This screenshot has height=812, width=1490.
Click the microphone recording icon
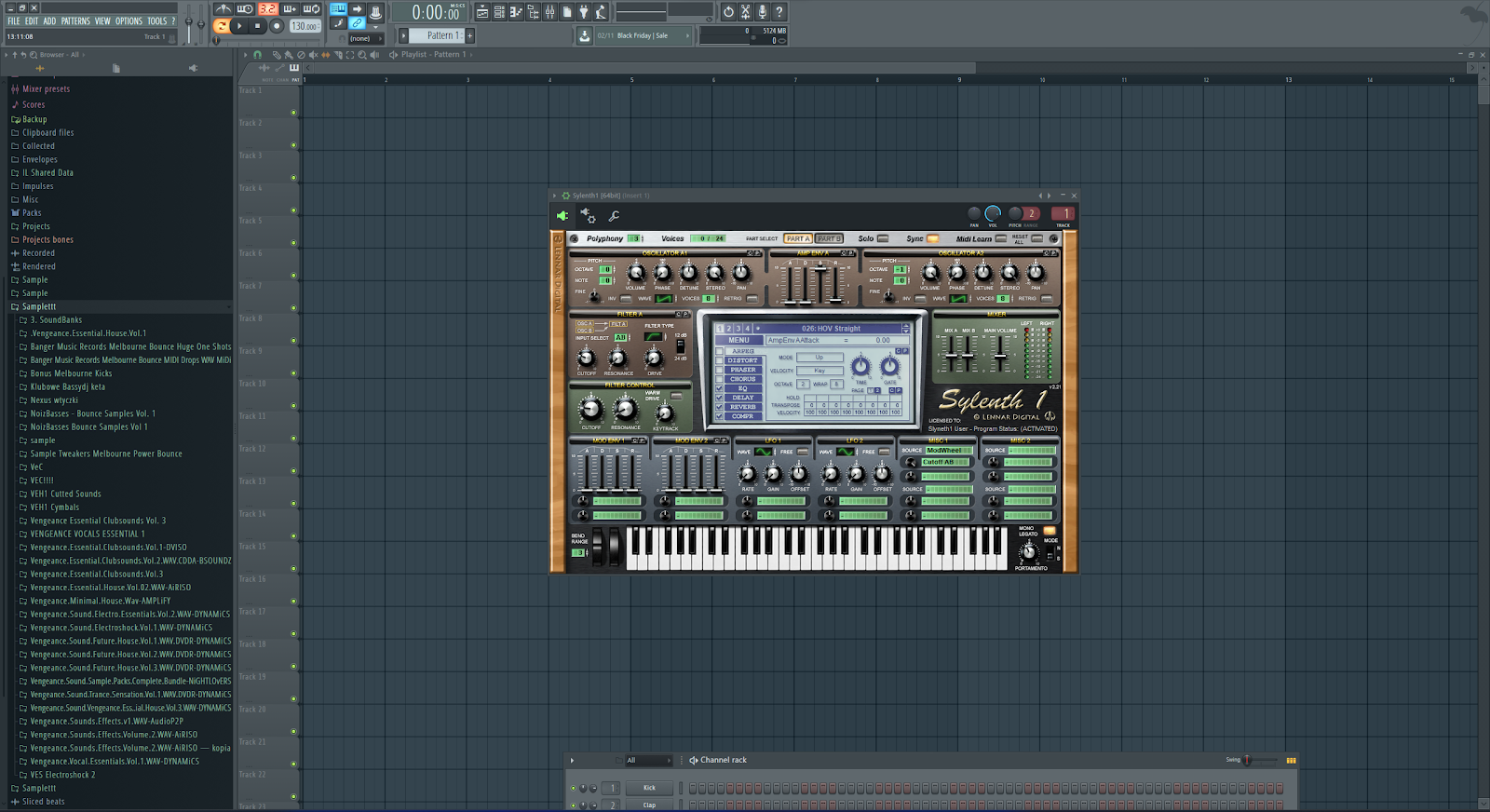[x=763, y=12]
